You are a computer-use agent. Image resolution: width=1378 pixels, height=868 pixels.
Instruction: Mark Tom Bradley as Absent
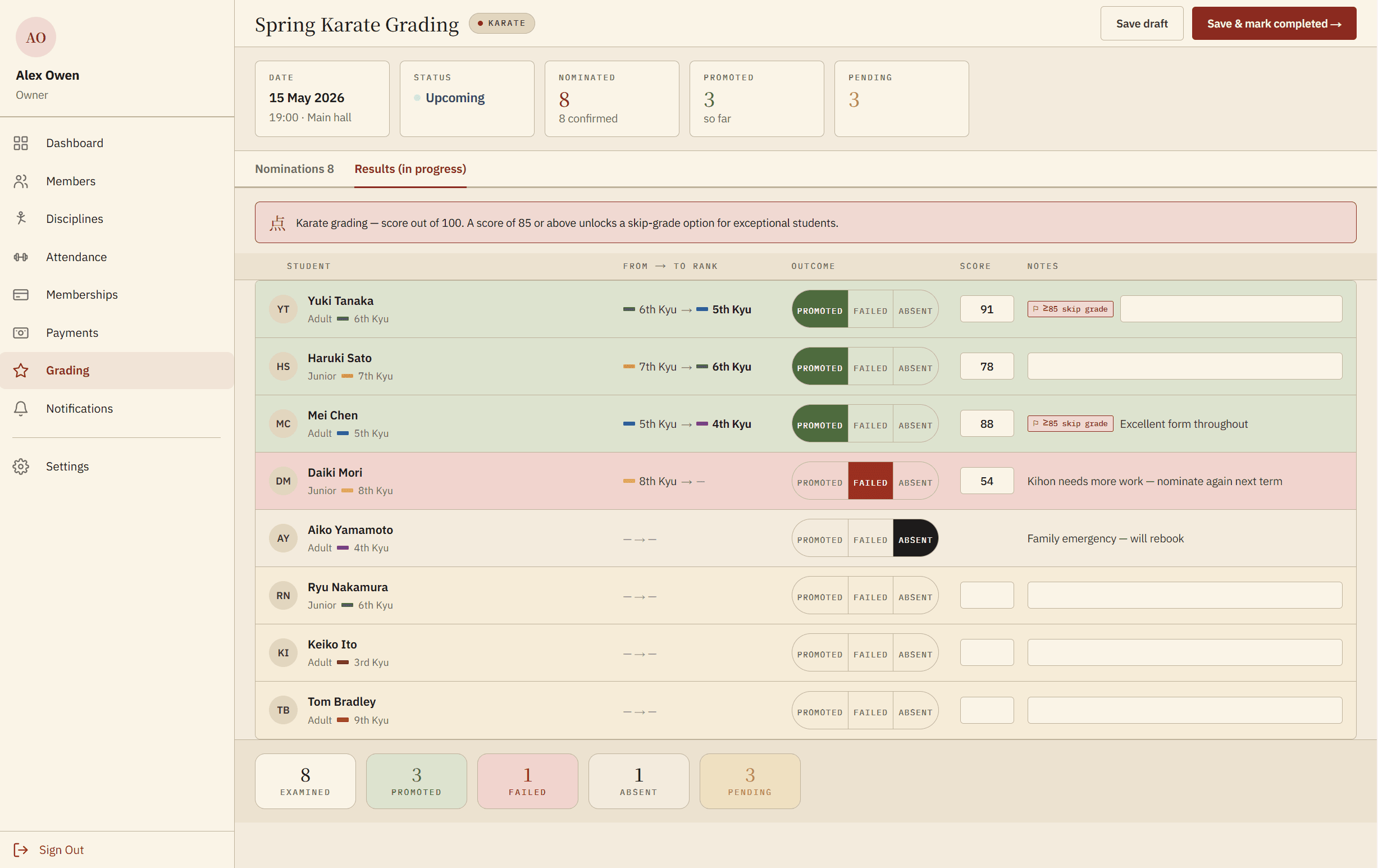(x=916, y=710)
